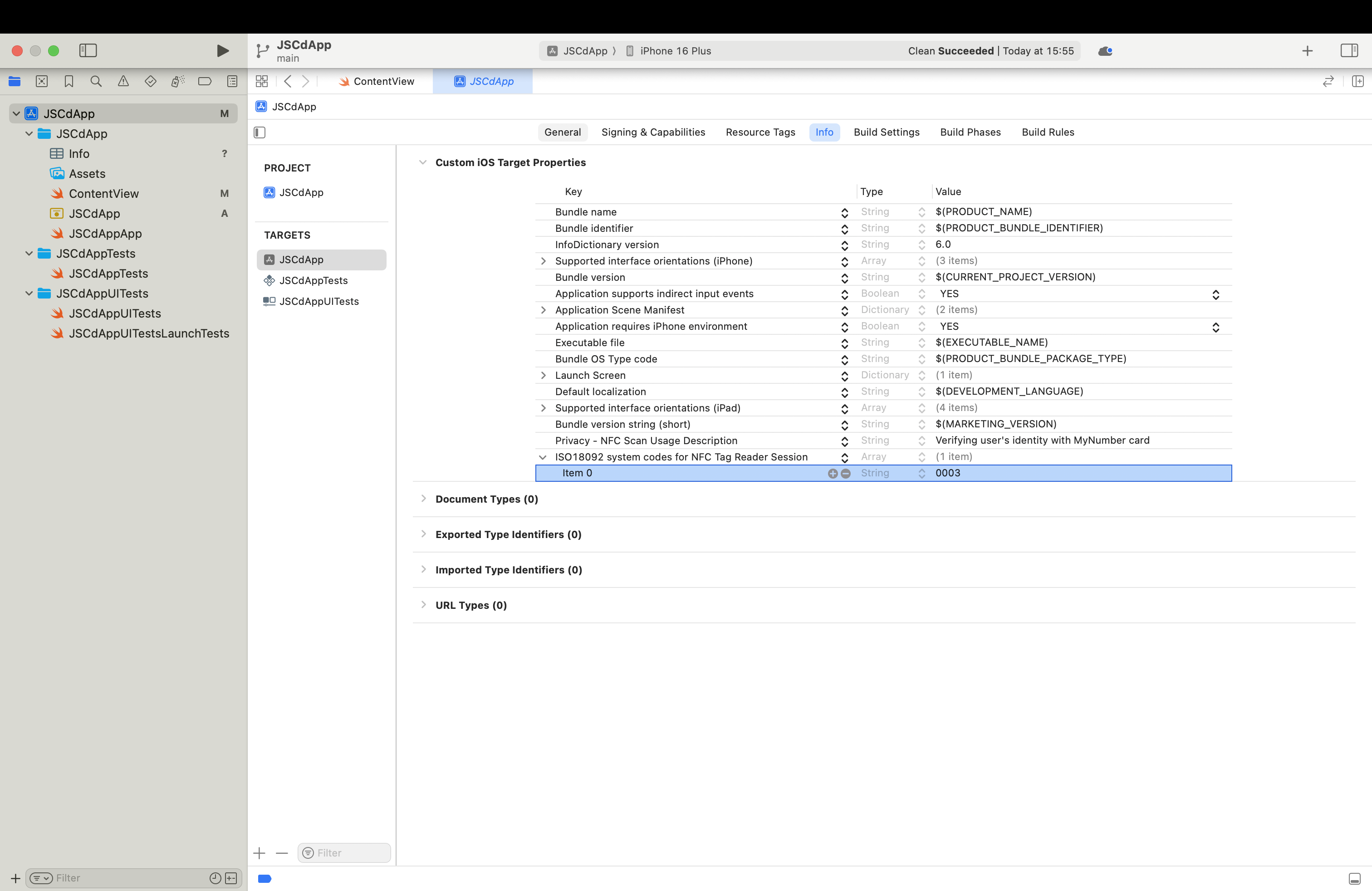Open the Issue navigator
Screen dimensions: 1372x891
(123, 81)
